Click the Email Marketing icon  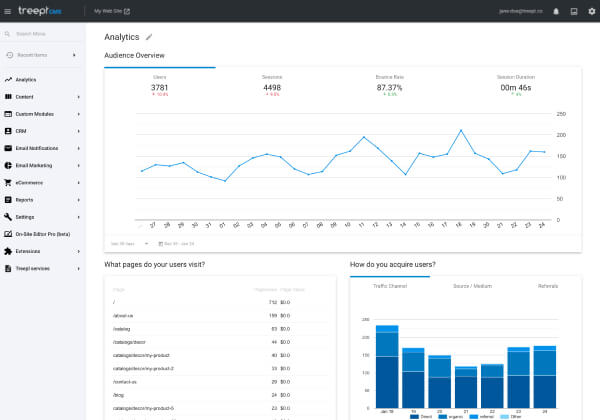tap(8, 165)
